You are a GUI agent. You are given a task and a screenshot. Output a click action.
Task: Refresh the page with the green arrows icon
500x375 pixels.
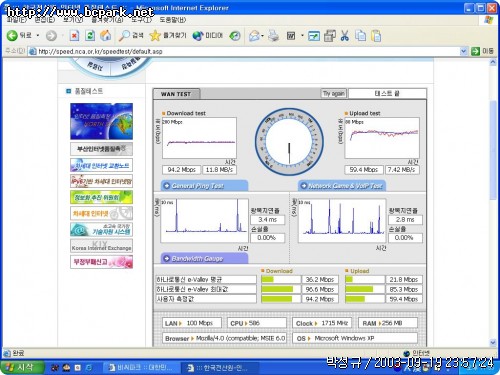pyautogui.click(x=90, y=36)
